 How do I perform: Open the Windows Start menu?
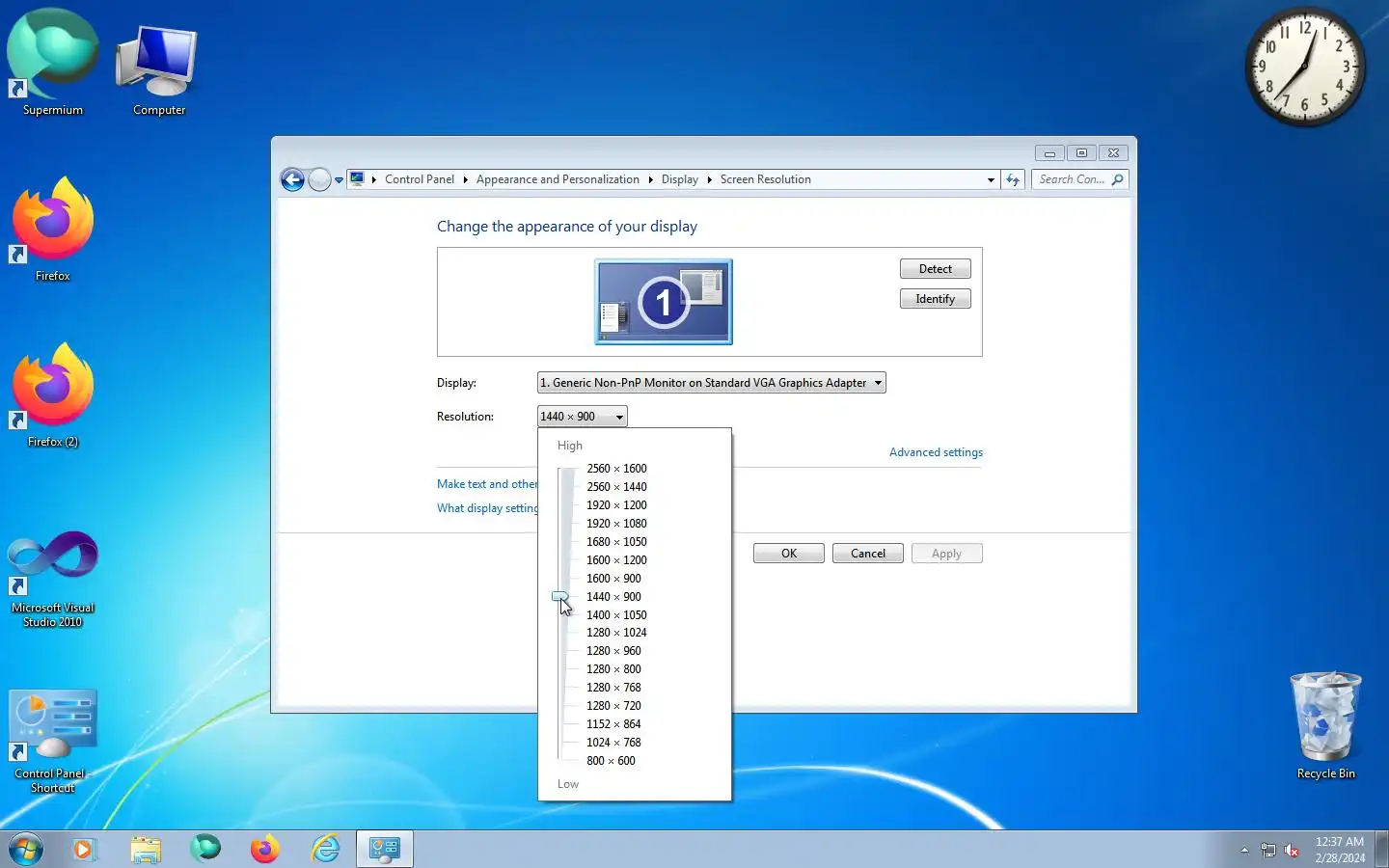pos(26,850)
